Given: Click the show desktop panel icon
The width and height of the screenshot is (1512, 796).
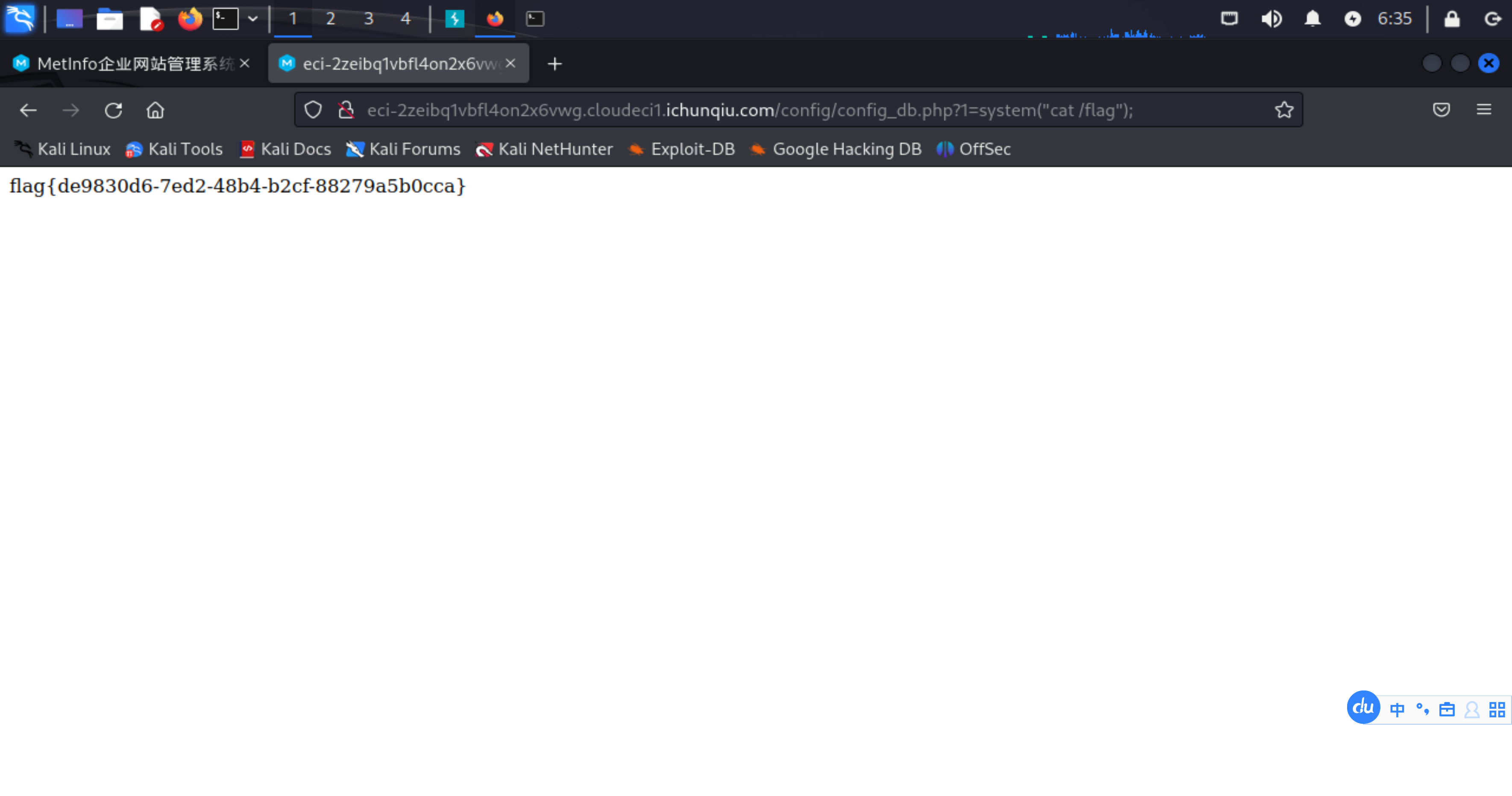Looking at the screenshot, I should (69, 19).
